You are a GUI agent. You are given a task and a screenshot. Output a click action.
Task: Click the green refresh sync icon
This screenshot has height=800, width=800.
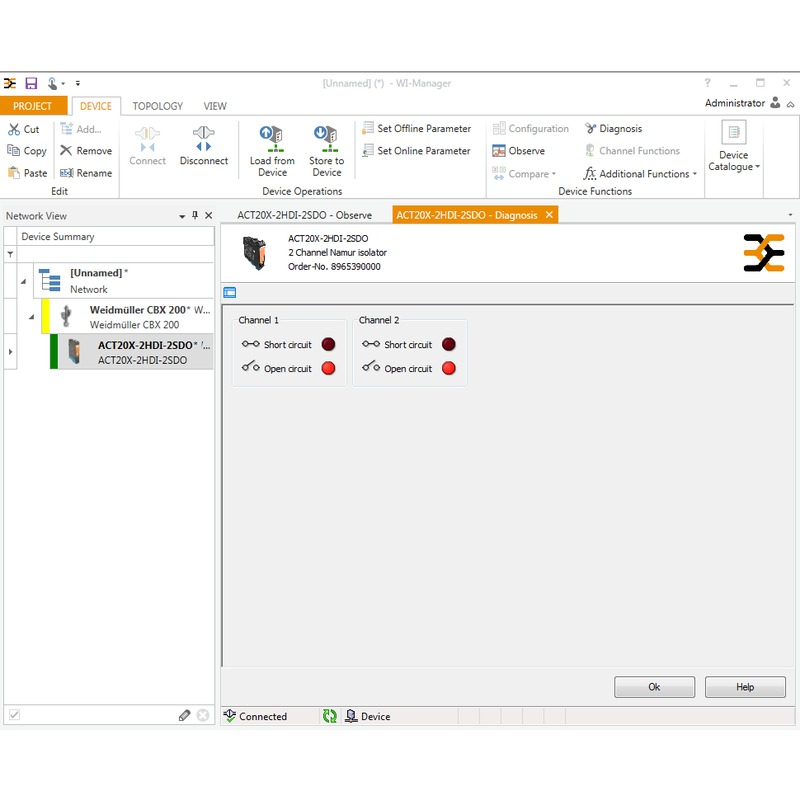(330, 716)
